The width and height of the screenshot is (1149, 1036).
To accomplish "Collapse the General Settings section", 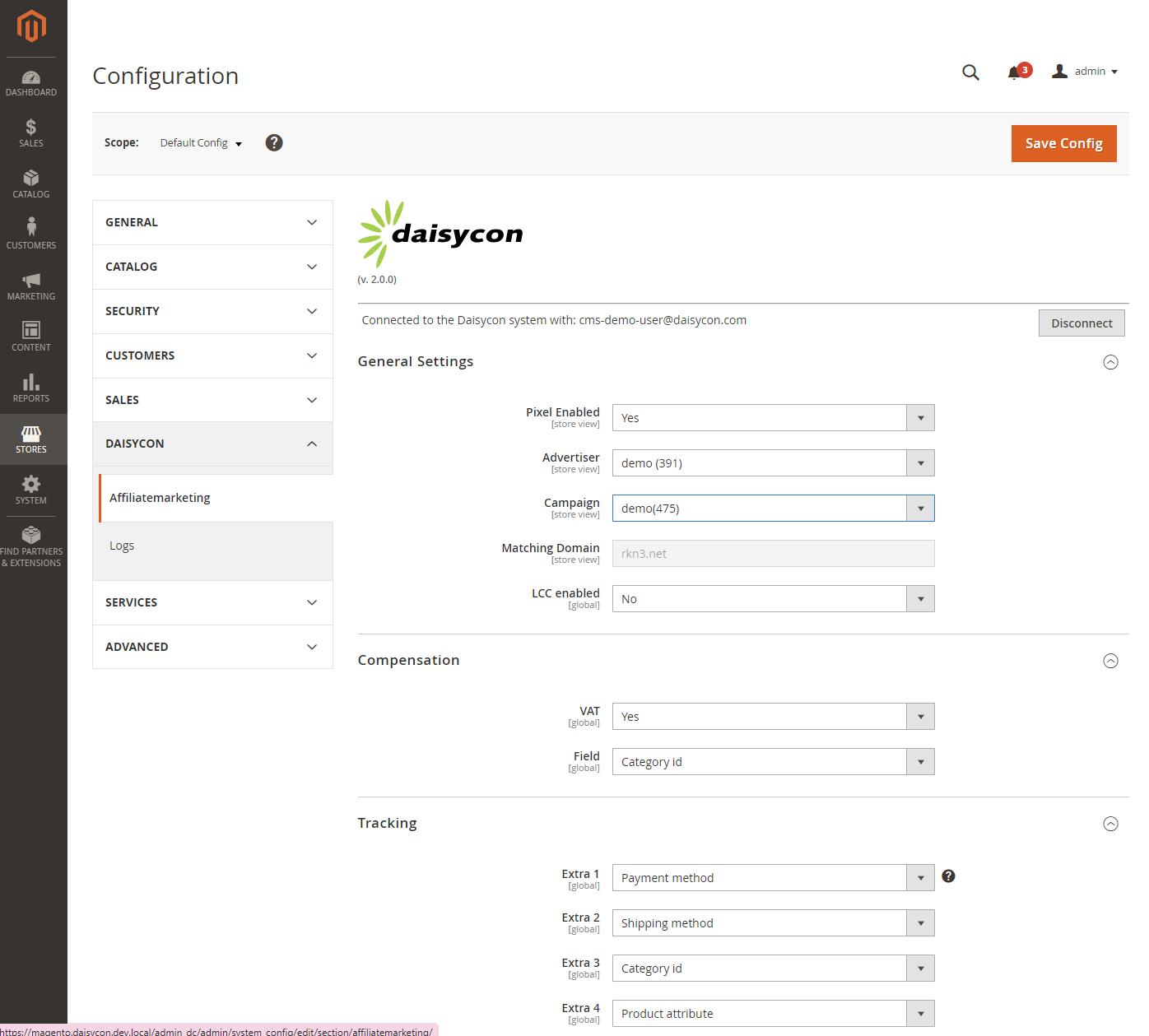I will tap(1110, 362).
